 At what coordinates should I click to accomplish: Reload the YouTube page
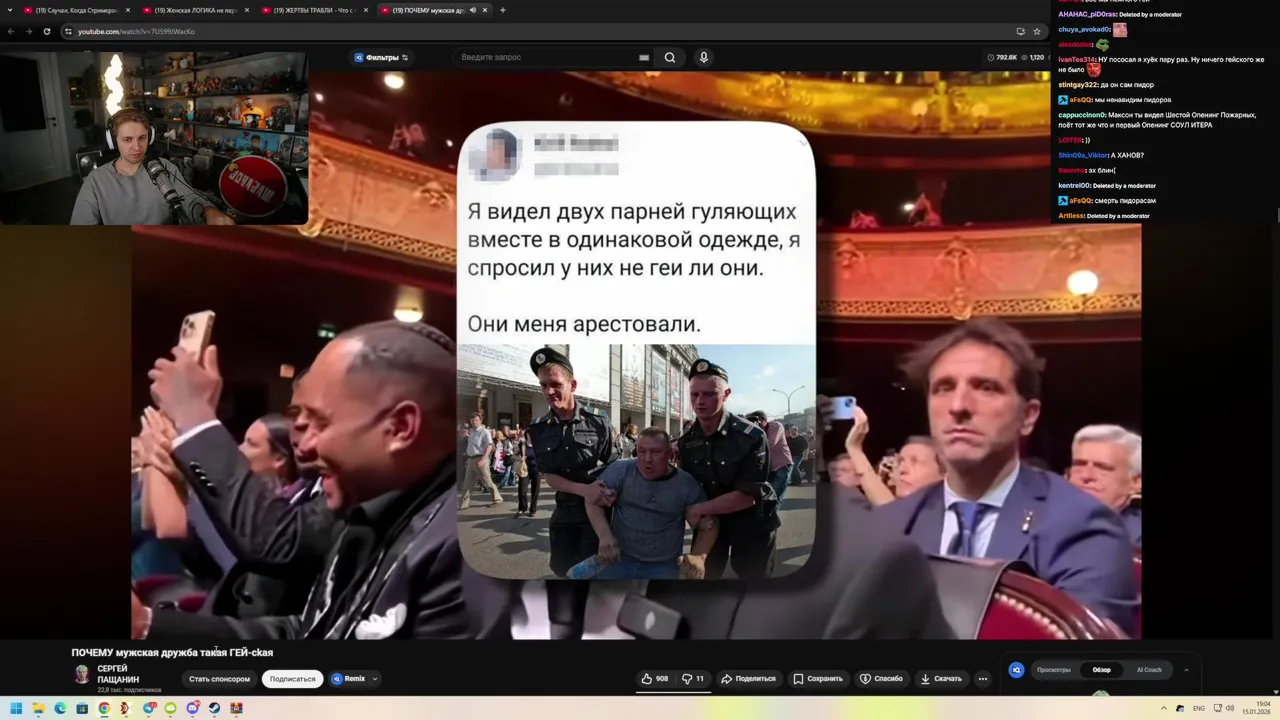click(x=46, y=31)
